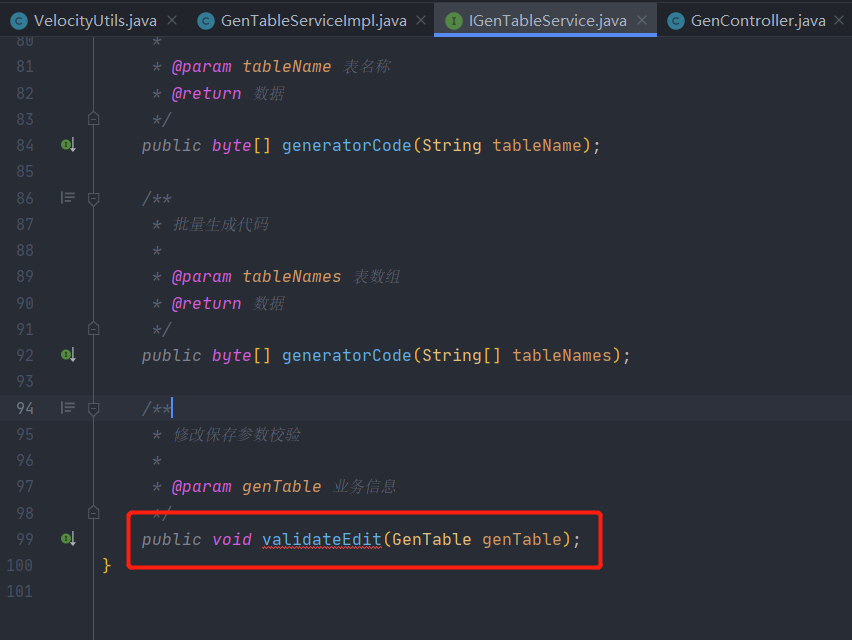The height and width of the screenshot is (640, 852).
Task: Click class icon on GenTableServiceImpl.java tab
Action: [206, 20]
